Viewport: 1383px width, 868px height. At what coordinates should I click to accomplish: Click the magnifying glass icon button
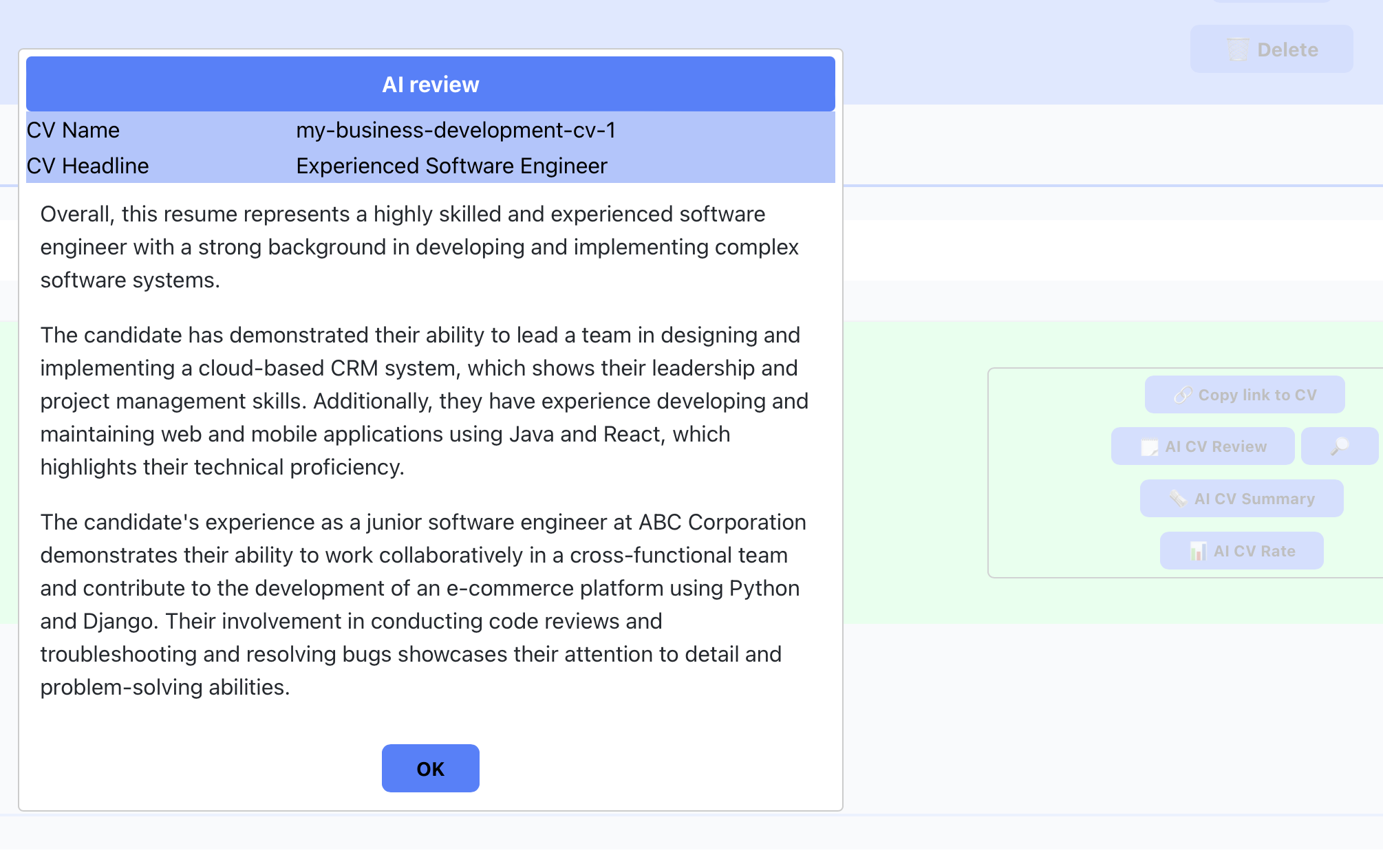pos(1339,446)
